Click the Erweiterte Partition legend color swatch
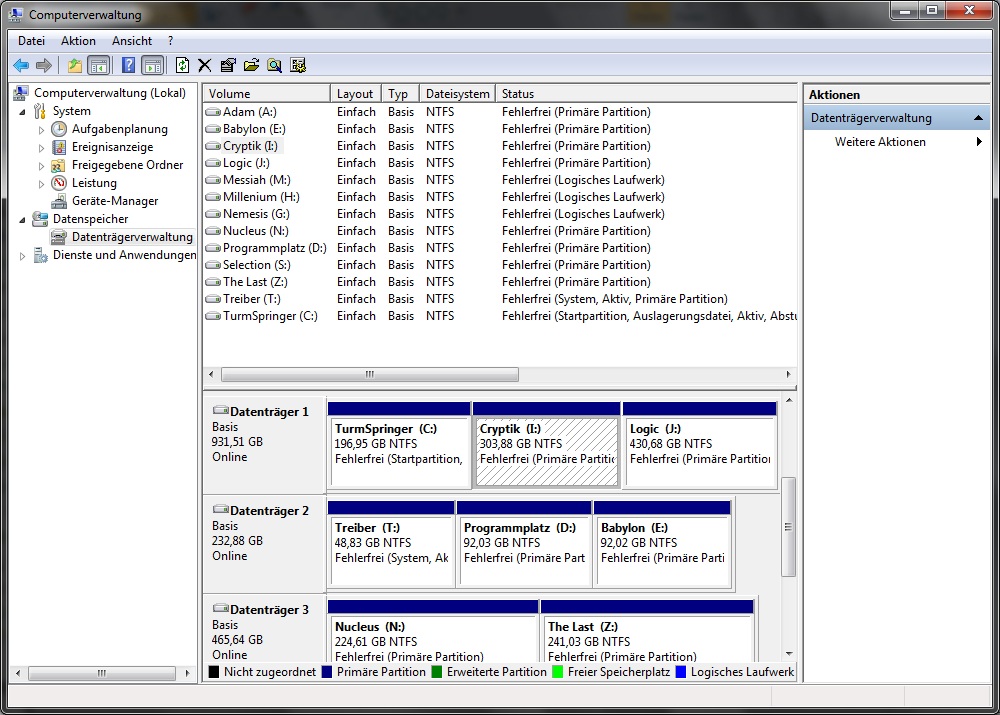Screen dimensions: 1000x715 (x=437, y=672)
